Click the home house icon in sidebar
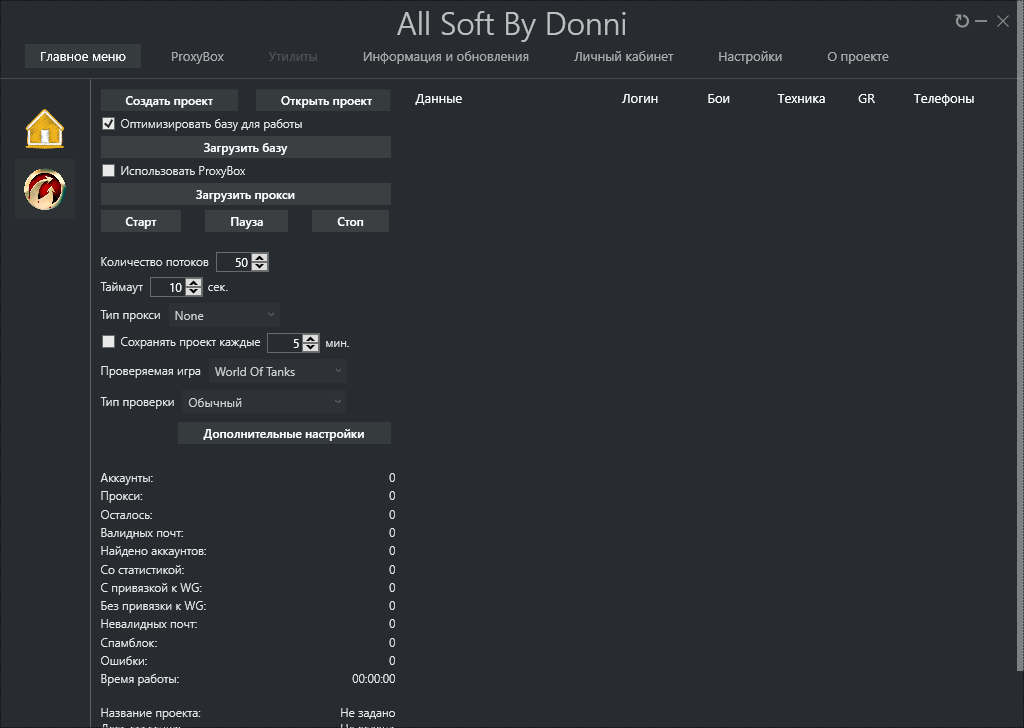The width and height of the screenshot is (1024, 728). pyautogui.click(x=45, y=129)
